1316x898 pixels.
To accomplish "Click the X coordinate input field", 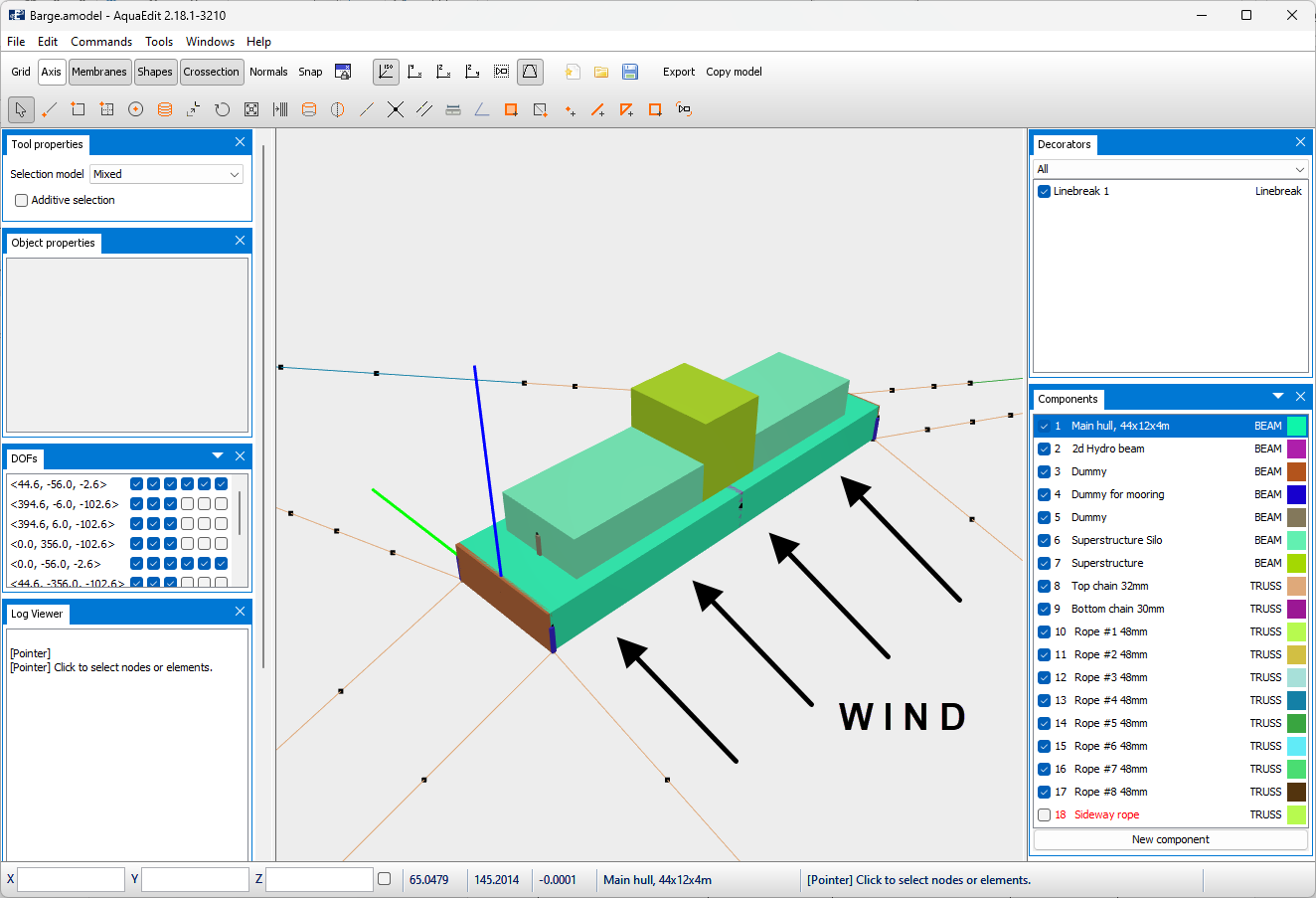I will [x=71, y=879].
